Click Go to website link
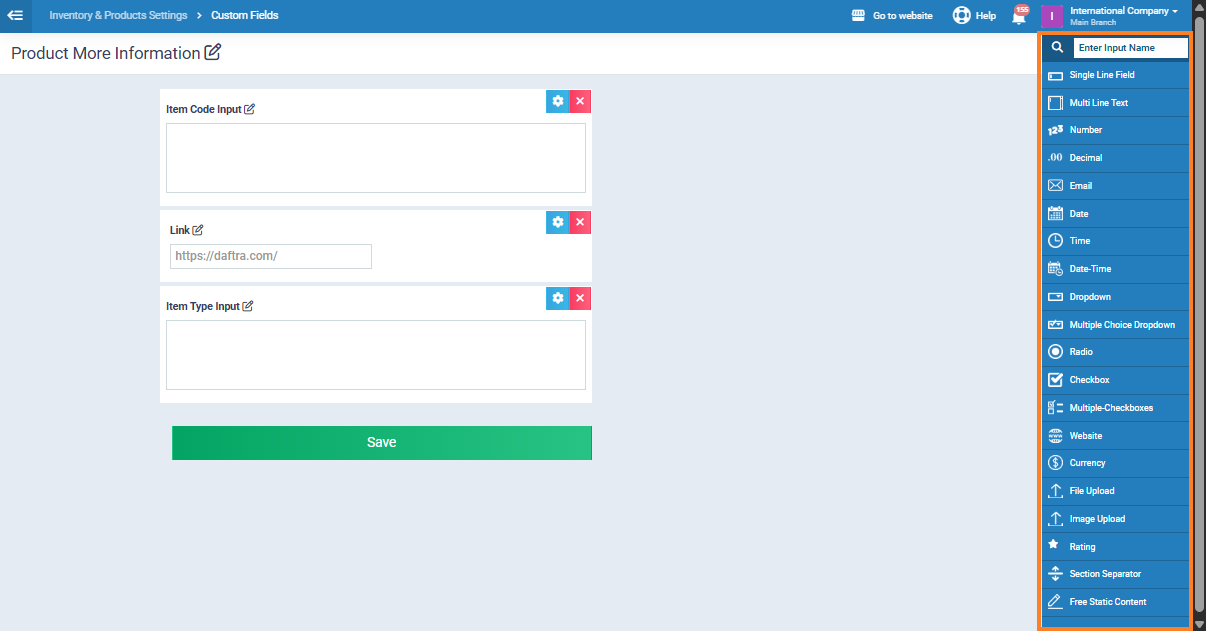This screenshot has width=1206, height=631. point(892,16)
